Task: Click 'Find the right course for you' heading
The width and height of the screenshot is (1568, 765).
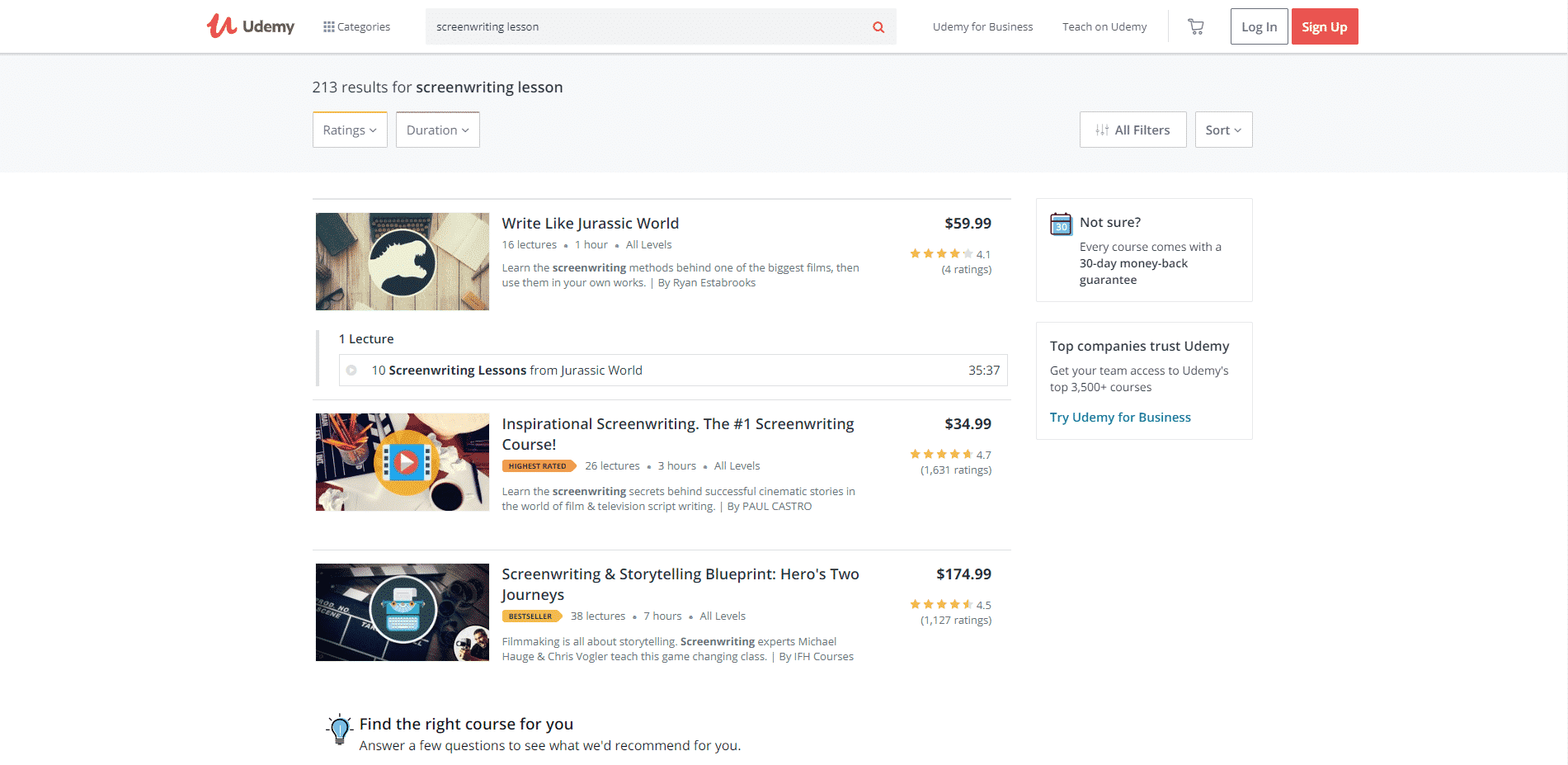Action: 466,724
